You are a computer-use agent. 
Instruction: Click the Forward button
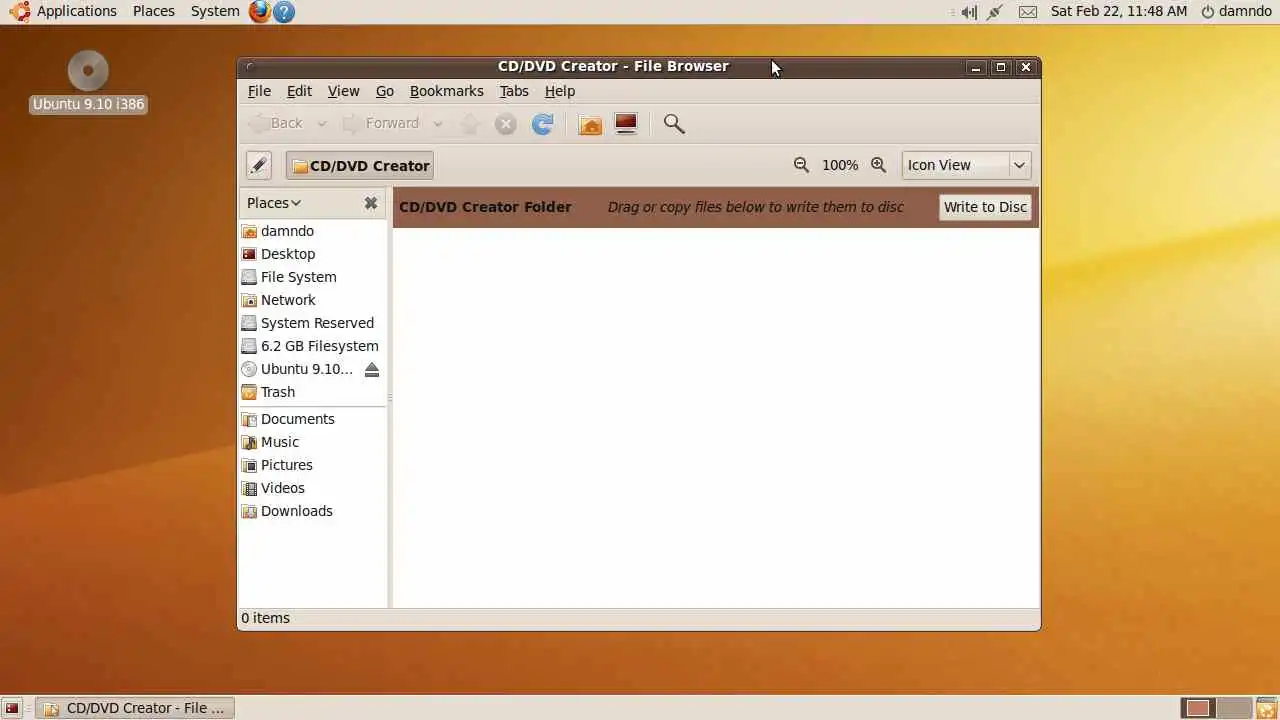pyautogui.click(x=381, y=124)
